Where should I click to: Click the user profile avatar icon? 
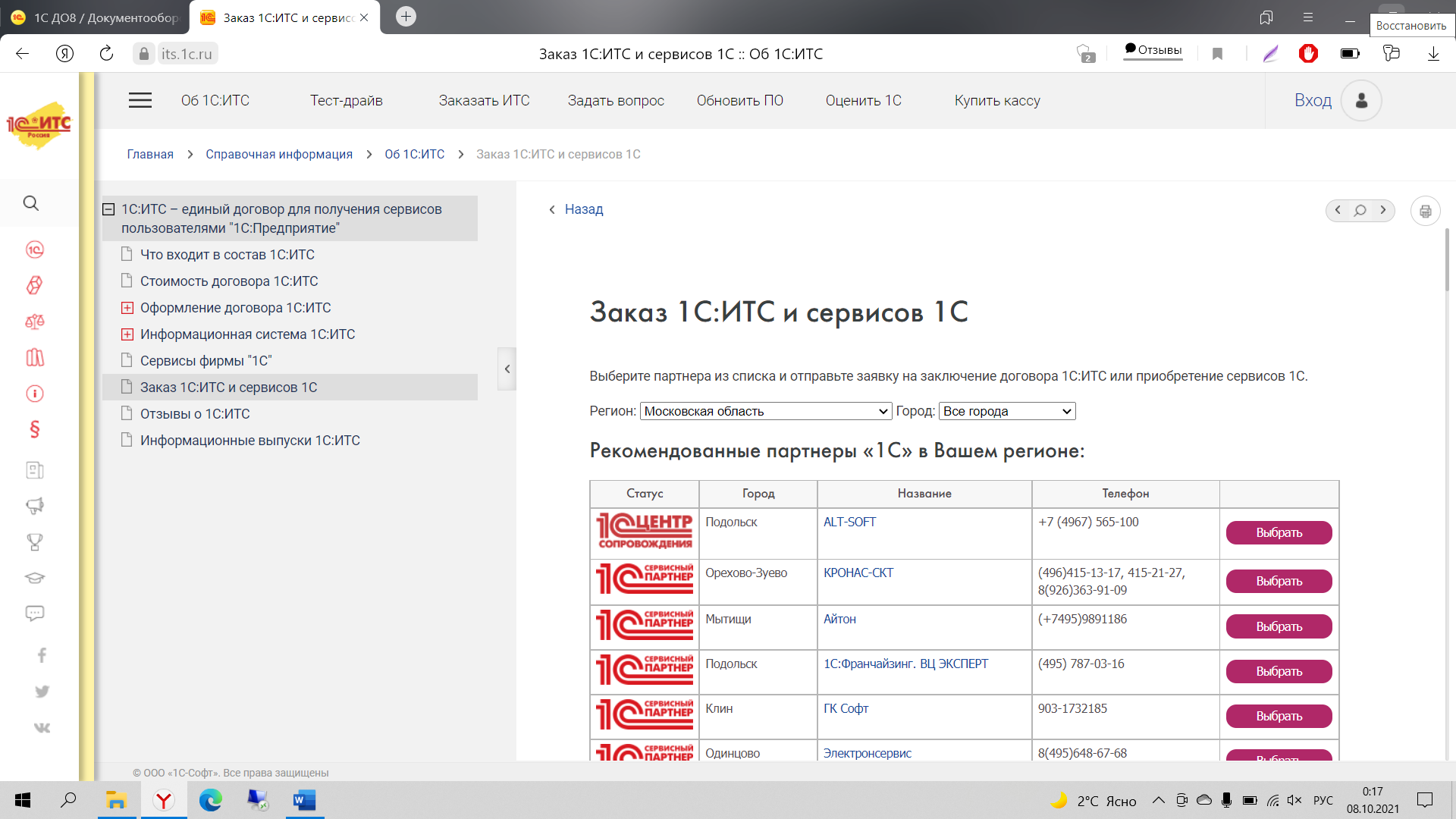click(1361, 100)
